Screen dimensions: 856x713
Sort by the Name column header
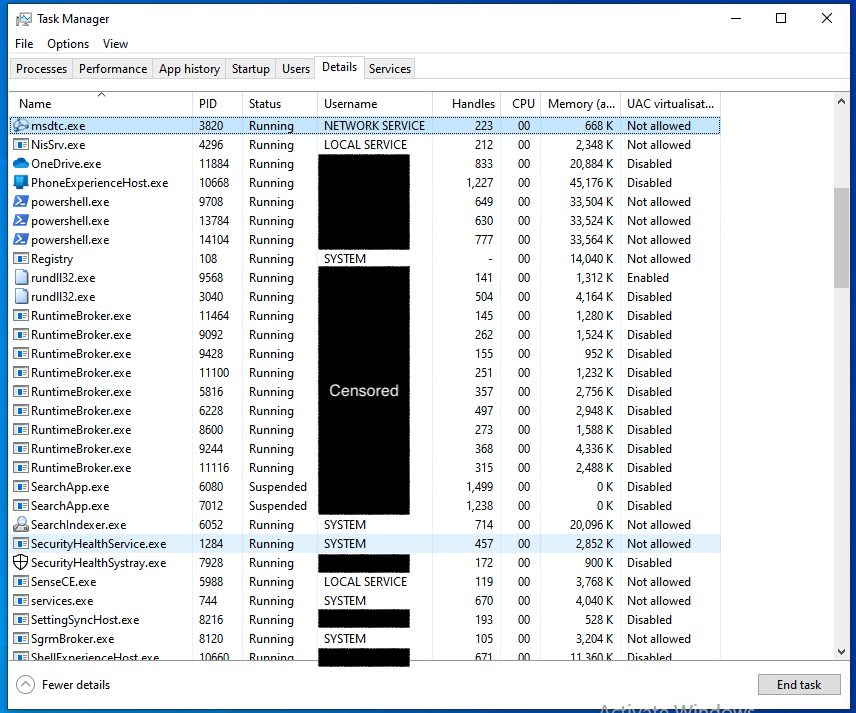click(x=101, y=104)
